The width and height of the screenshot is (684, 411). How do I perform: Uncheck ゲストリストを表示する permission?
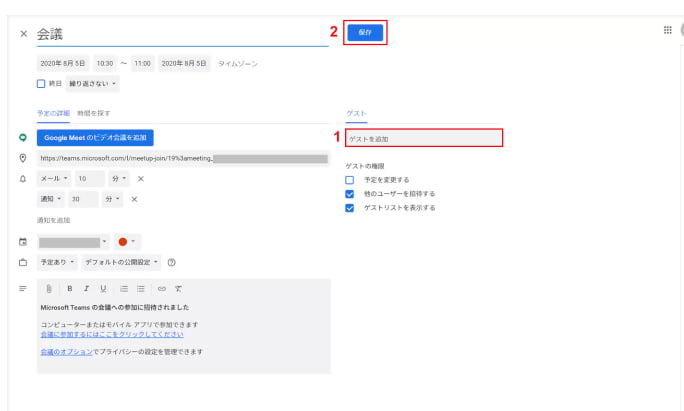point(349,208)
